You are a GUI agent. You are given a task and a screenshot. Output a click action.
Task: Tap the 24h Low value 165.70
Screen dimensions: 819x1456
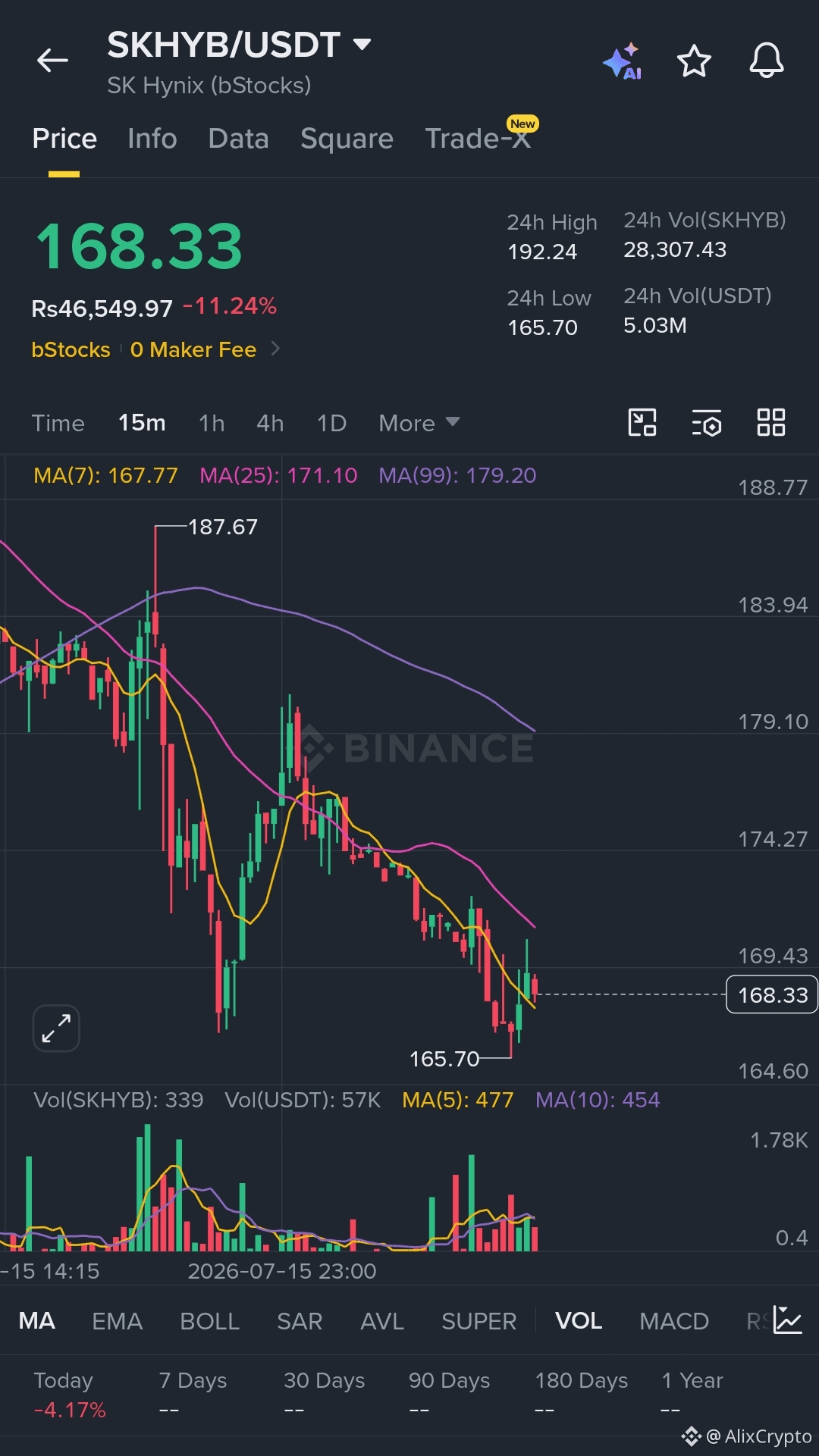[x=542, y=327]
